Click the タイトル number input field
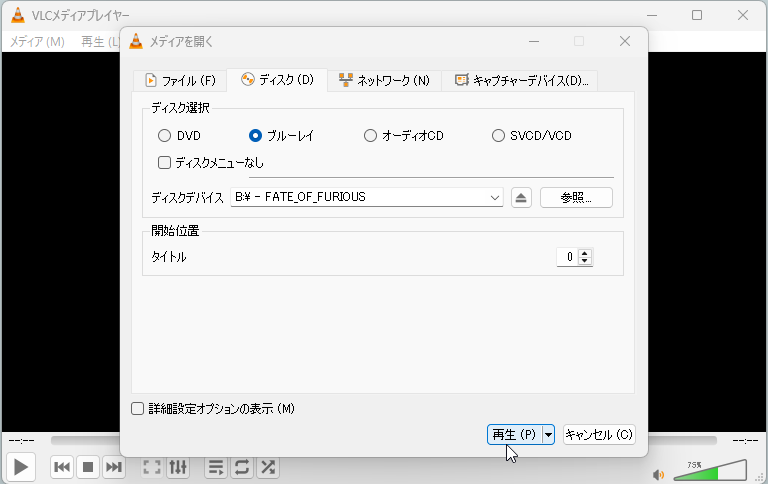The height and width of the screenshot is (484, 768). [x=568, y=257]
